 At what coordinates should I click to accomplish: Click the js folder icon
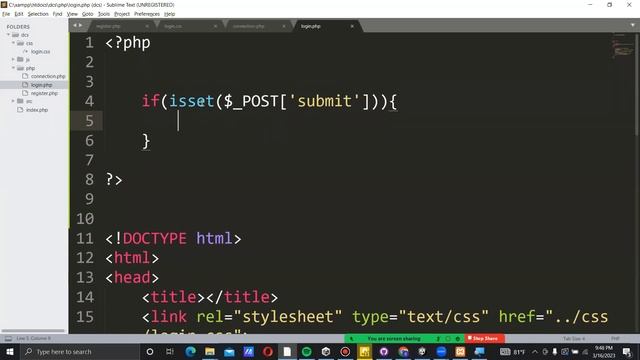20,60
